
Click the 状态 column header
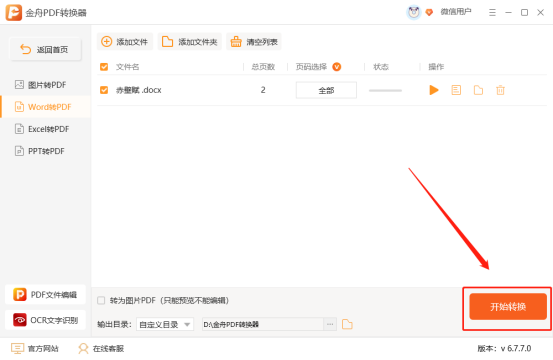(381, 67)
